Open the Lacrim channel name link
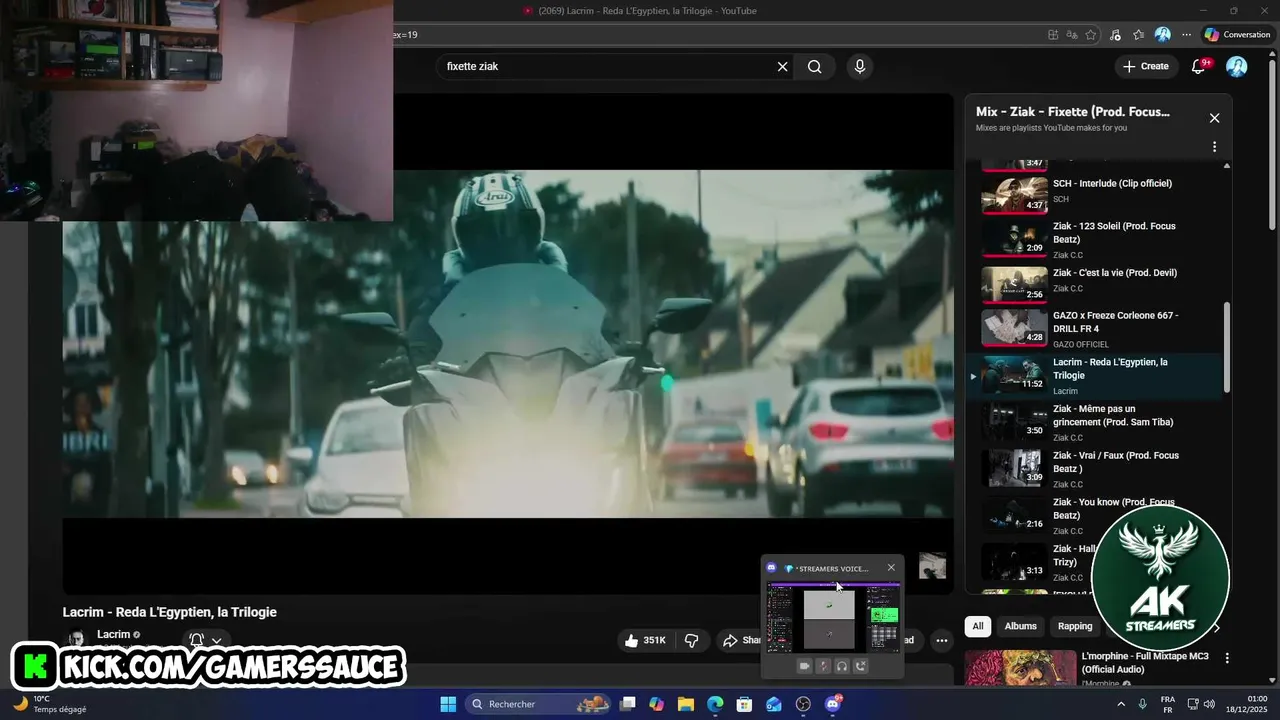This screenshot has height=720, width=1280. click(114, 634)
